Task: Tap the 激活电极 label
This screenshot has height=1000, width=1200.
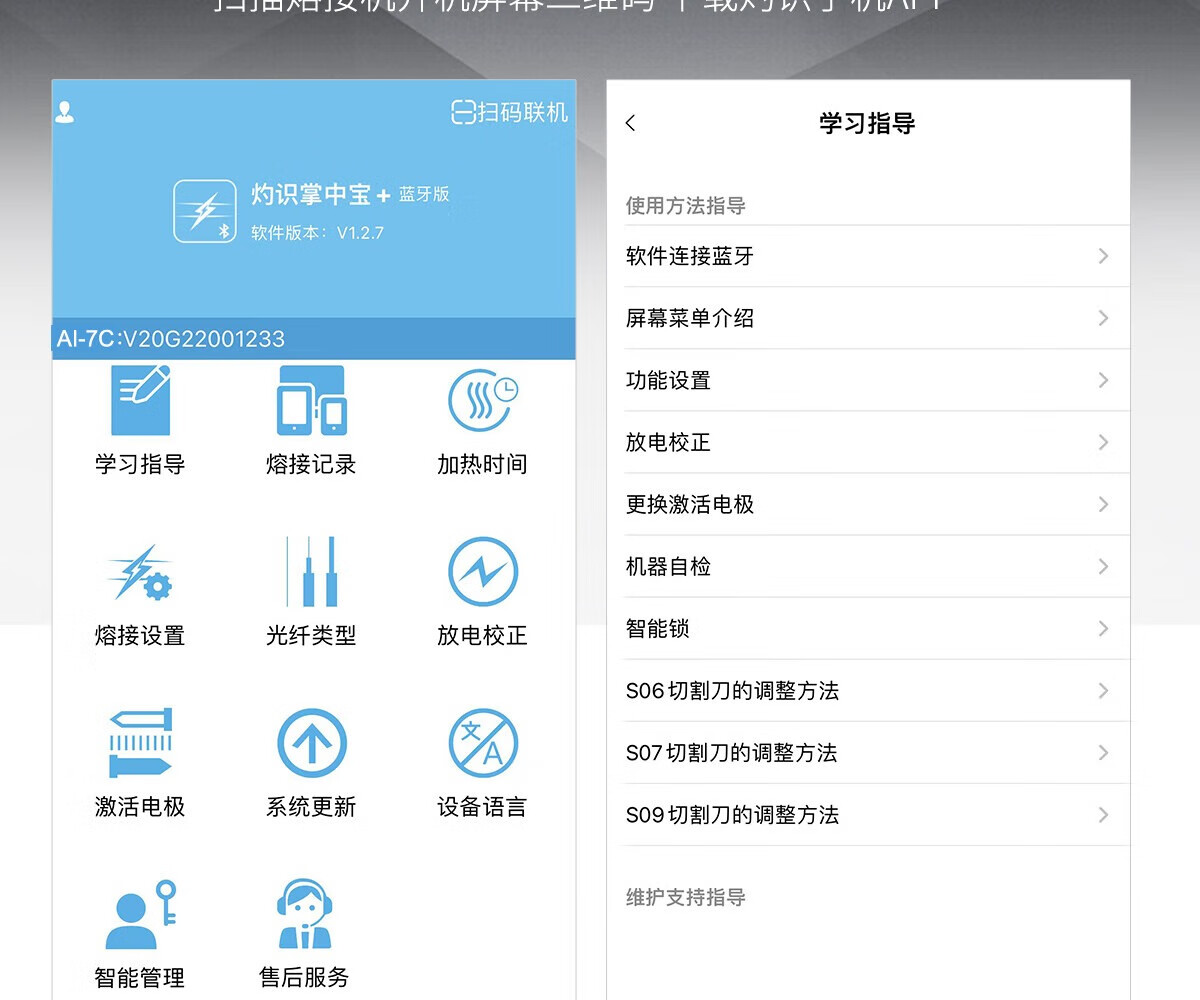Action: point(140,807)
